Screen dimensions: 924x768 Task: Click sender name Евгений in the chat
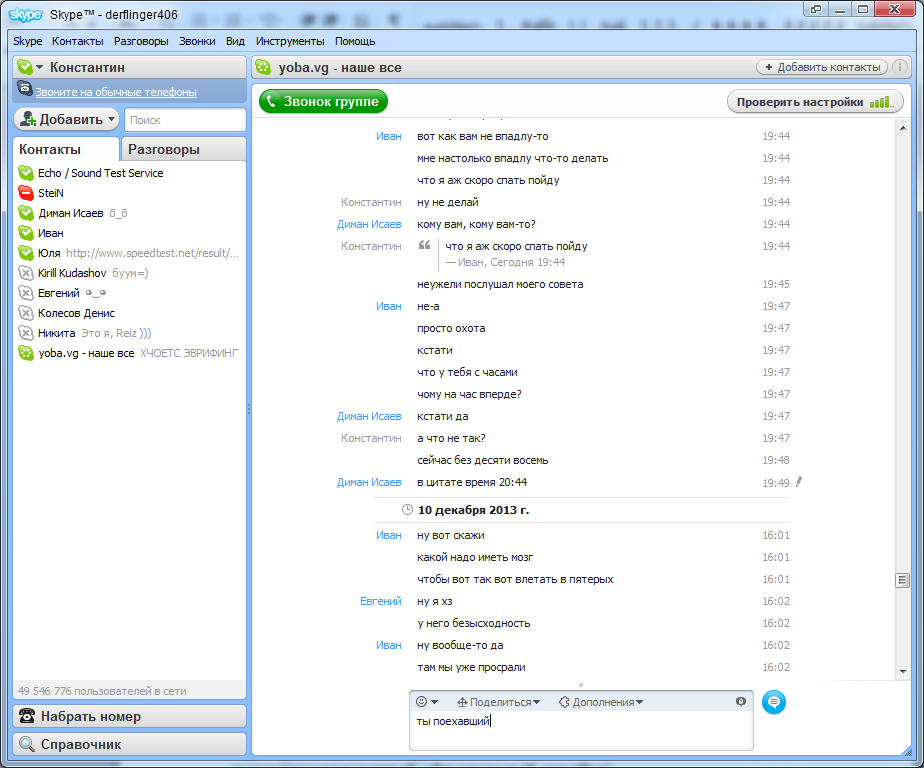click(x=381, y=601)
